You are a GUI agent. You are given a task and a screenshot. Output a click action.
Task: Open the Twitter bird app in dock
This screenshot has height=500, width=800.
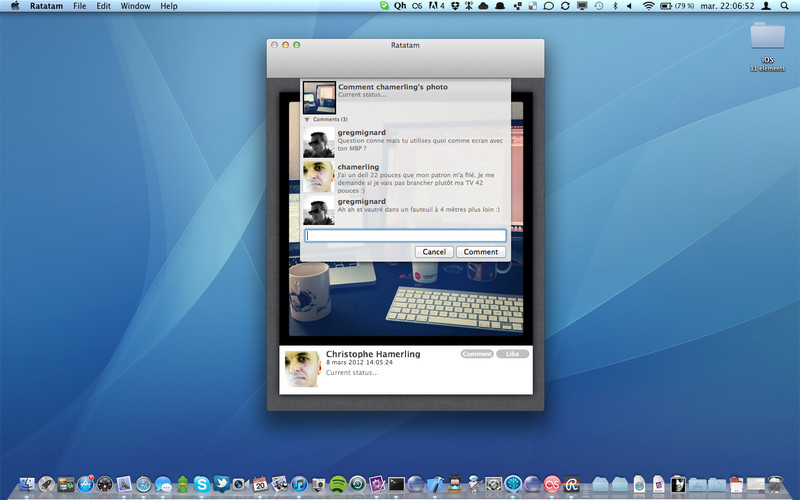click(x=221, y=484)
